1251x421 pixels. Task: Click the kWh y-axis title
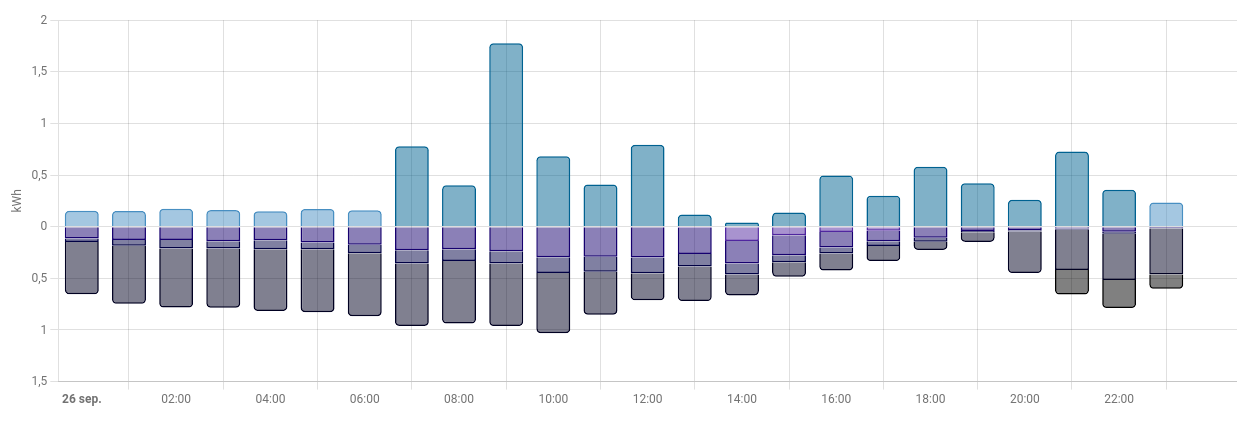pyautogui.click(x=16, y=201)
